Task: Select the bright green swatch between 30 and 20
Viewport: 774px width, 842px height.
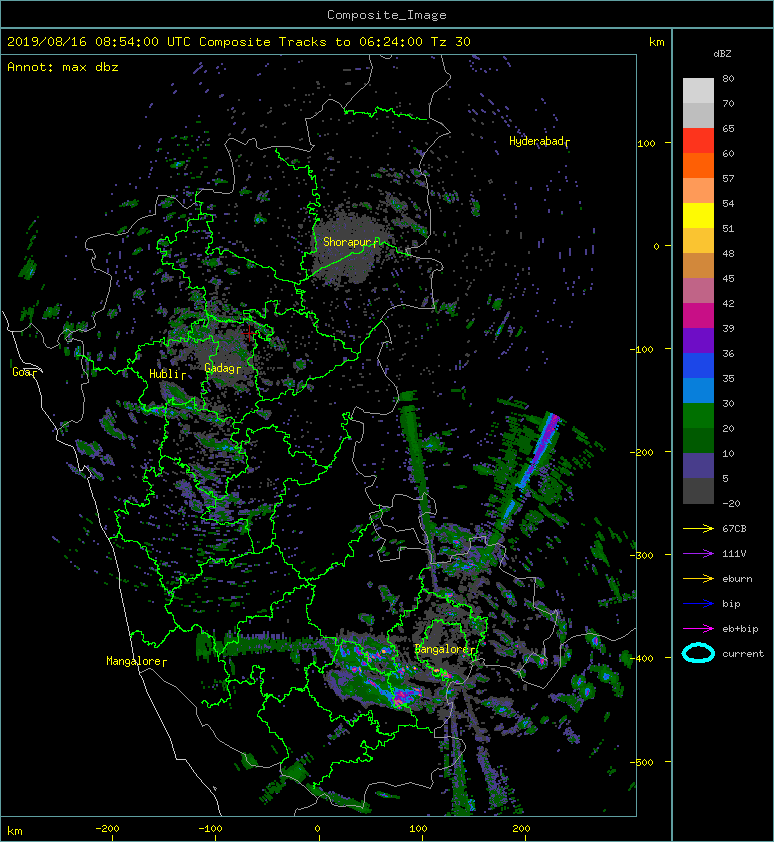Action: coord(698,416)
